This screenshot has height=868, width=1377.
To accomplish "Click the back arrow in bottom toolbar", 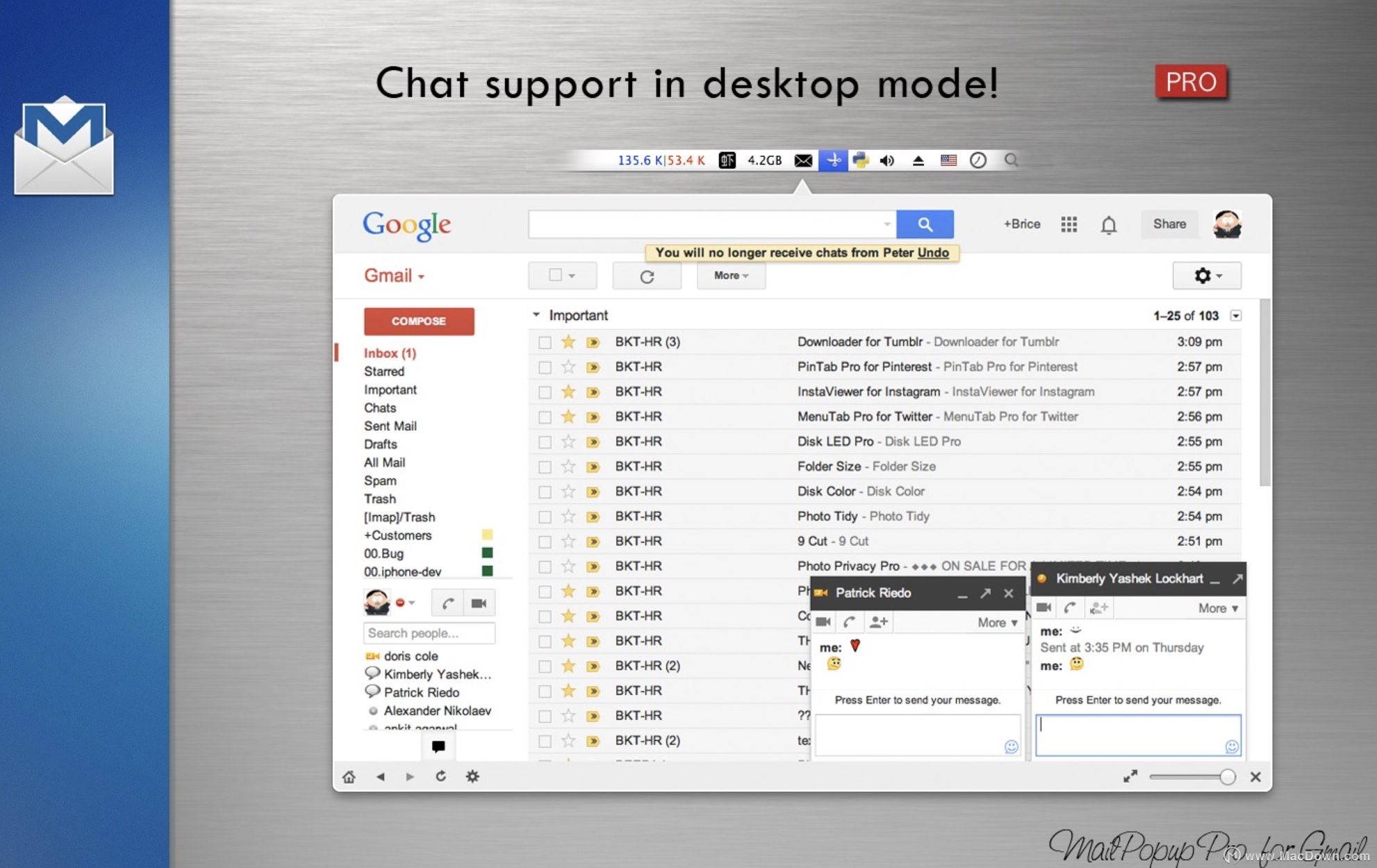I will (x=380, y=777).
